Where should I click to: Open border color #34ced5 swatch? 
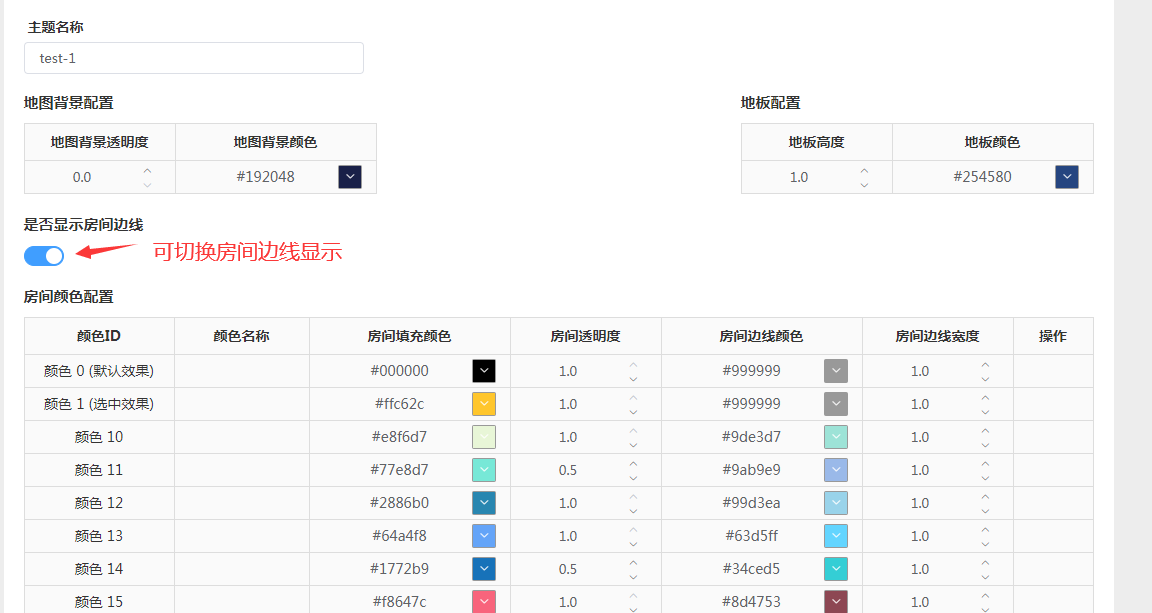[836, 569]
